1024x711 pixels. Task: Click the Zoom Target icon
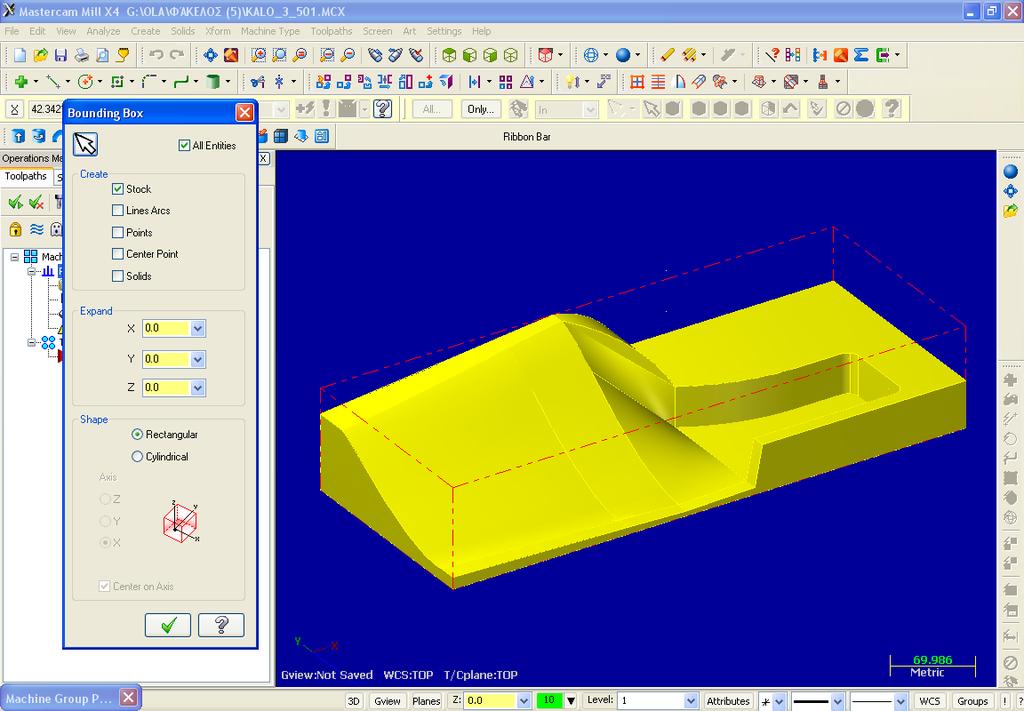pos(280,55)
